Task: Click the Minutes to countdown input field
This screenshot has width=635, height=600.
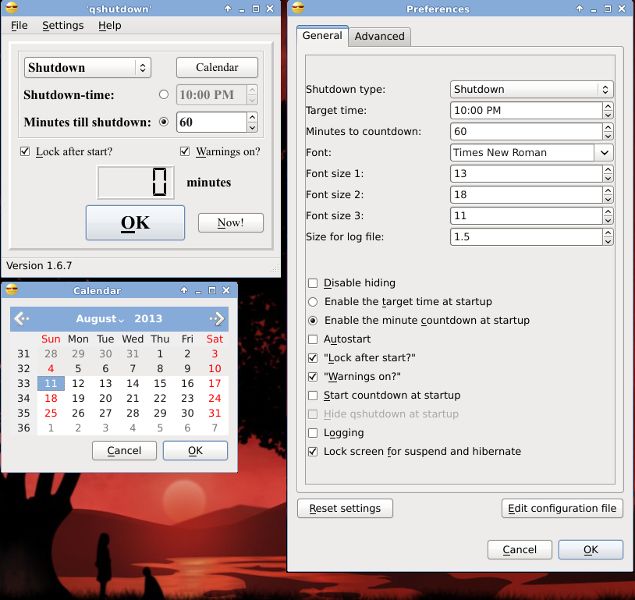Action: pyautogui.click(x=526, y=131)
